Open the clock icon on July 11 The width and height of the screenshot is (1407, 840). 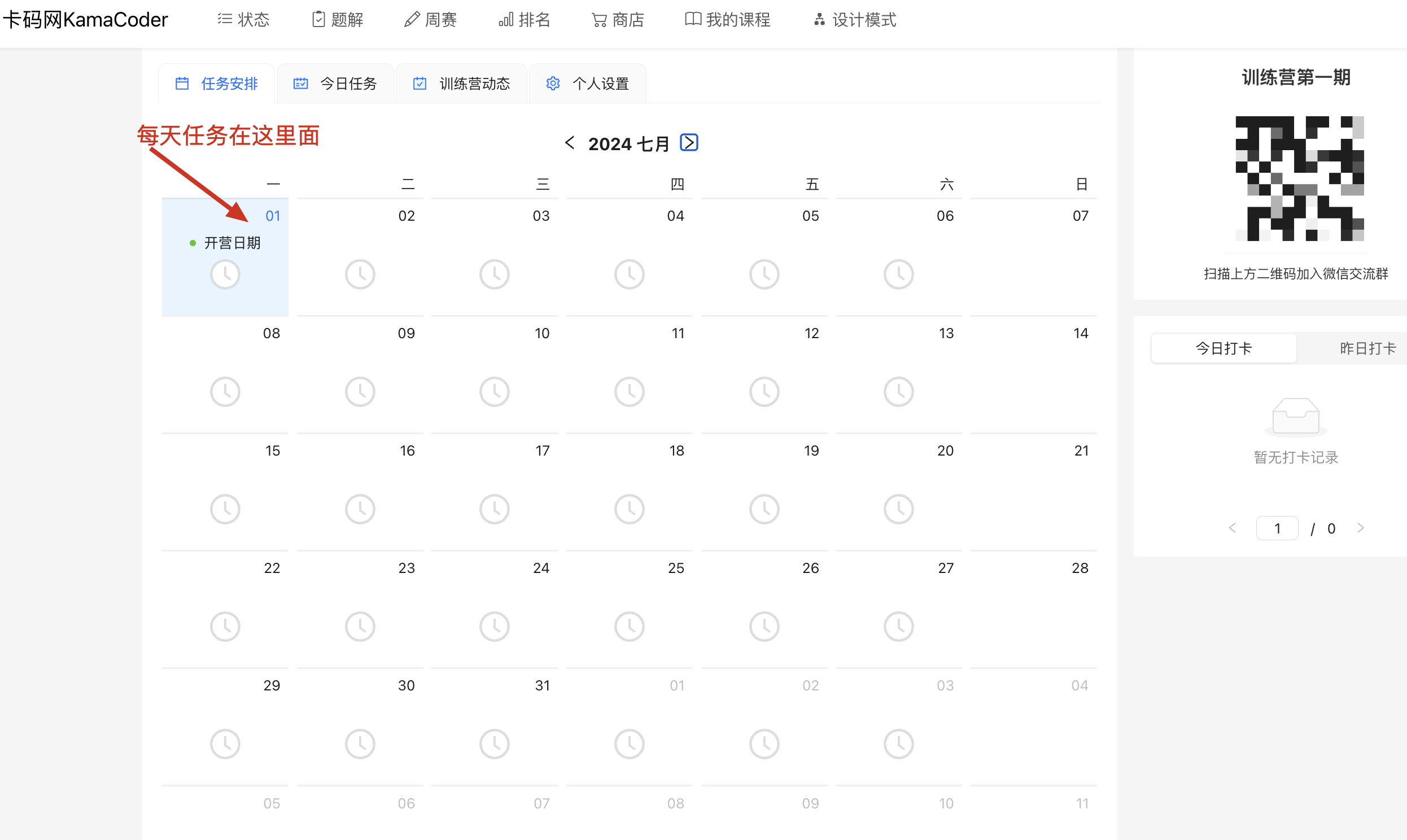pyautogui.click(x=630, y=392)
